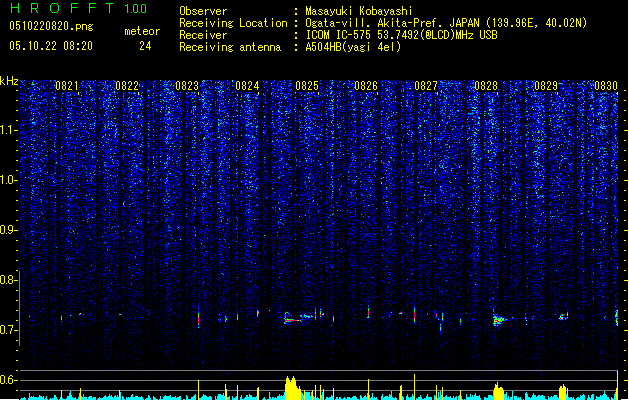Click the yellow signal peak below 0829
629x400 pixels.
pos(563,392)
